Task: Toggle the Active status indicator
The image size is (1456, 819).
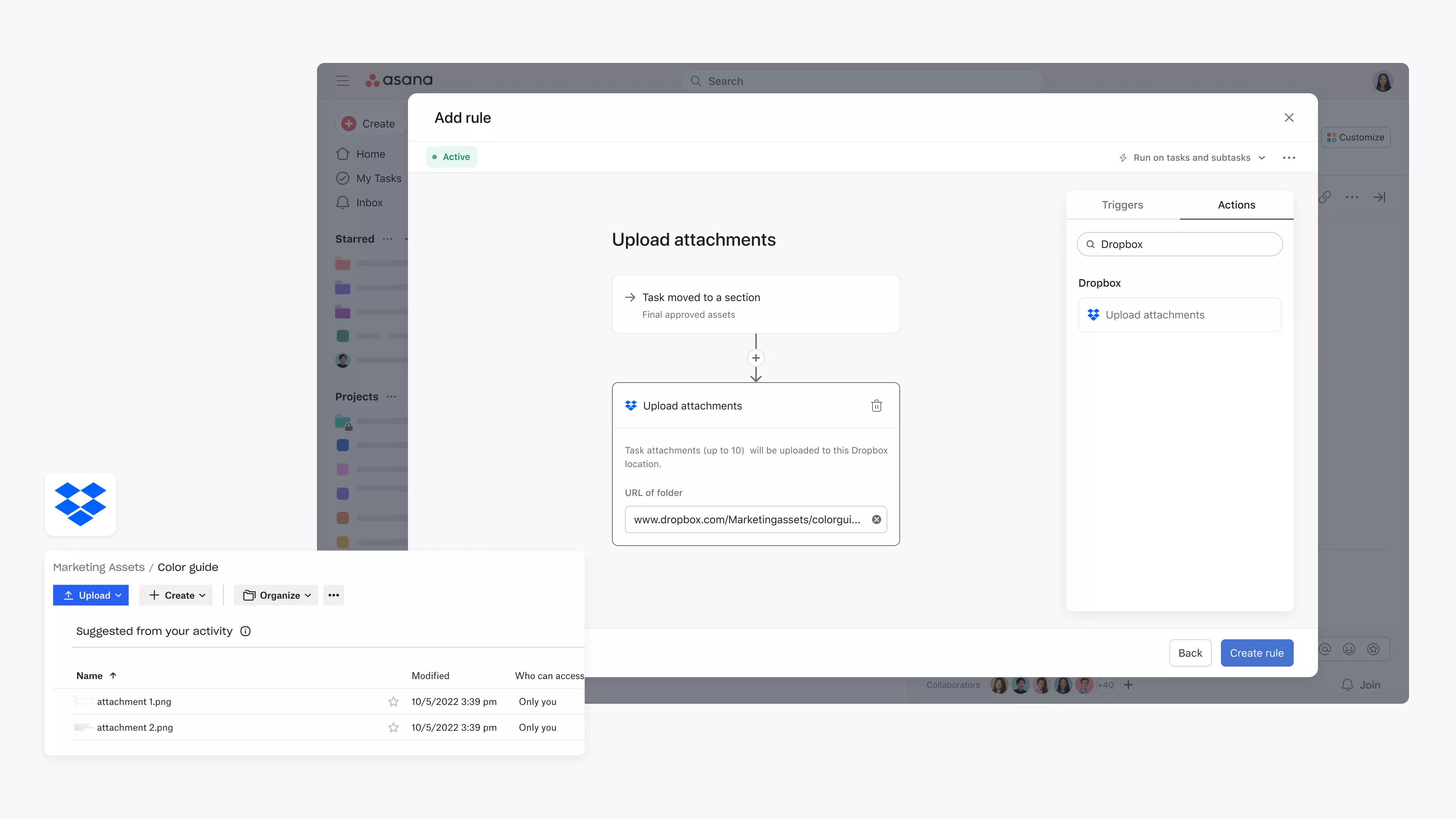Action: [x=450, y=157]
